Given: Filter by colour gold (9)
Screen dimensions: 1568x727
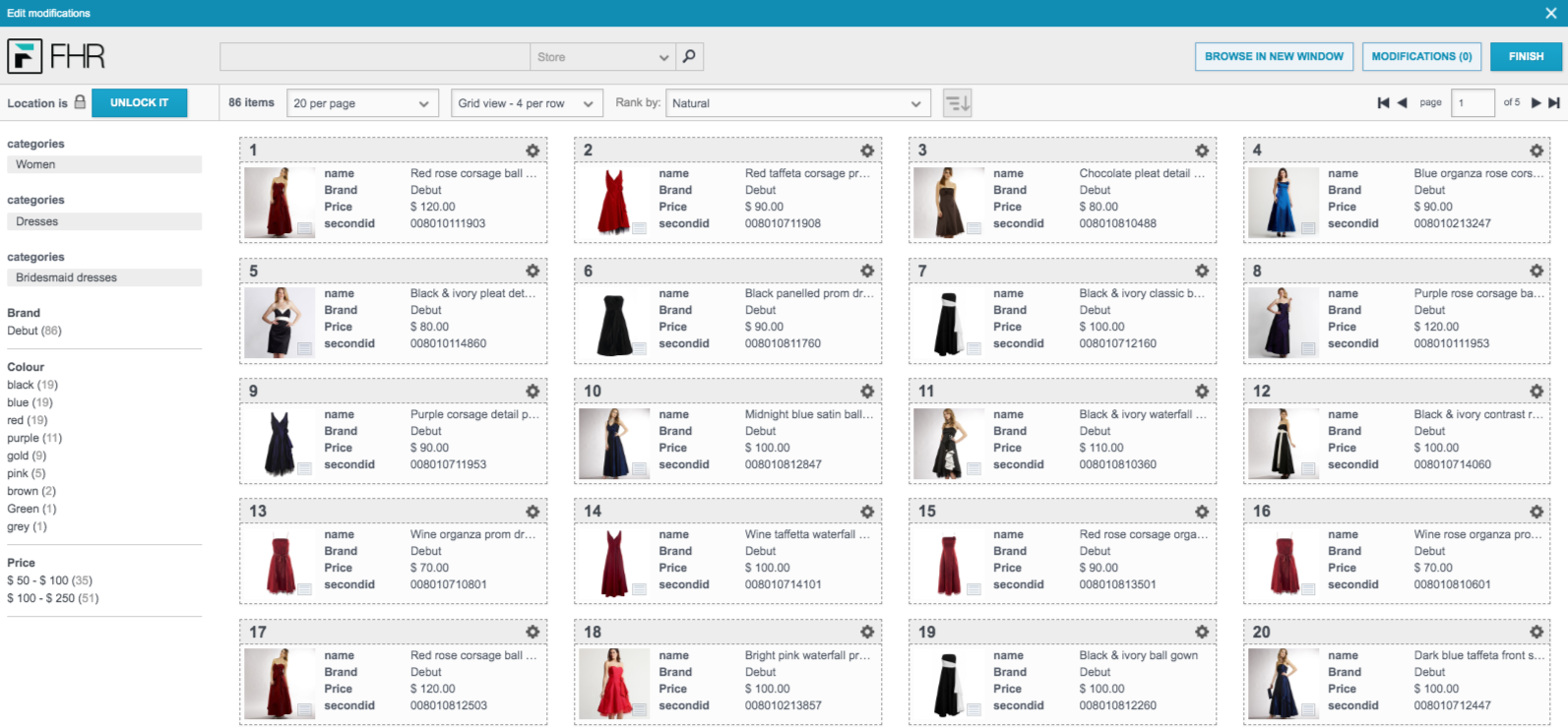Looking at the screenshot, I should 27,455.
